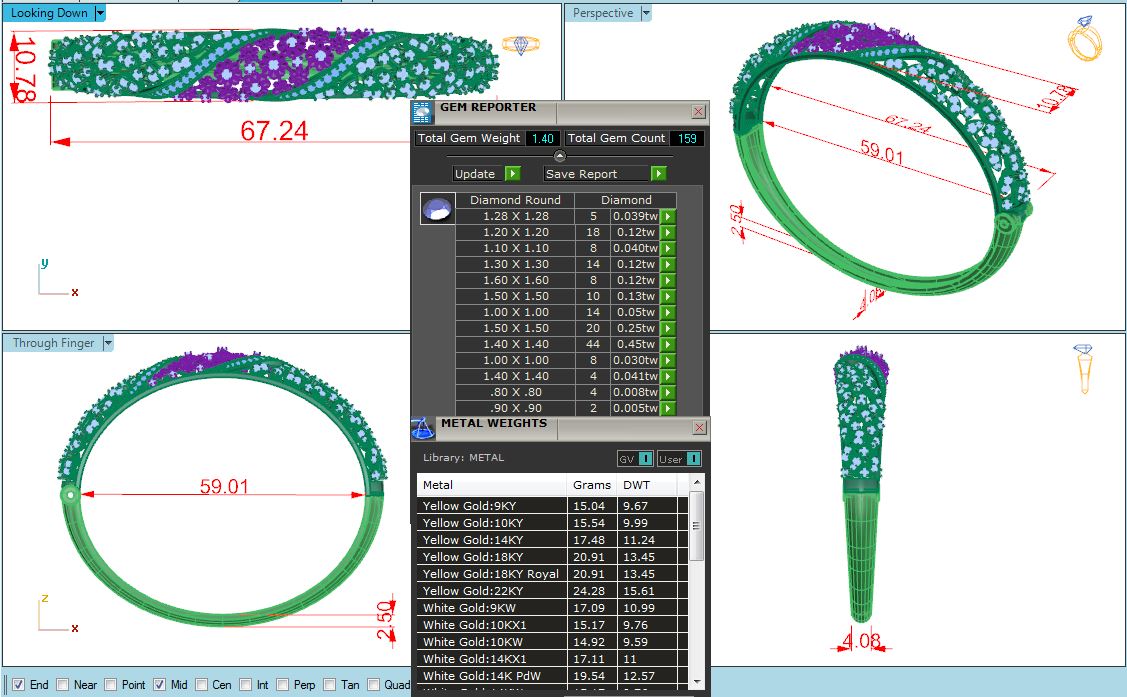
Task: Select the Diamond Round gem thumbnail
Action: (437, 209)
